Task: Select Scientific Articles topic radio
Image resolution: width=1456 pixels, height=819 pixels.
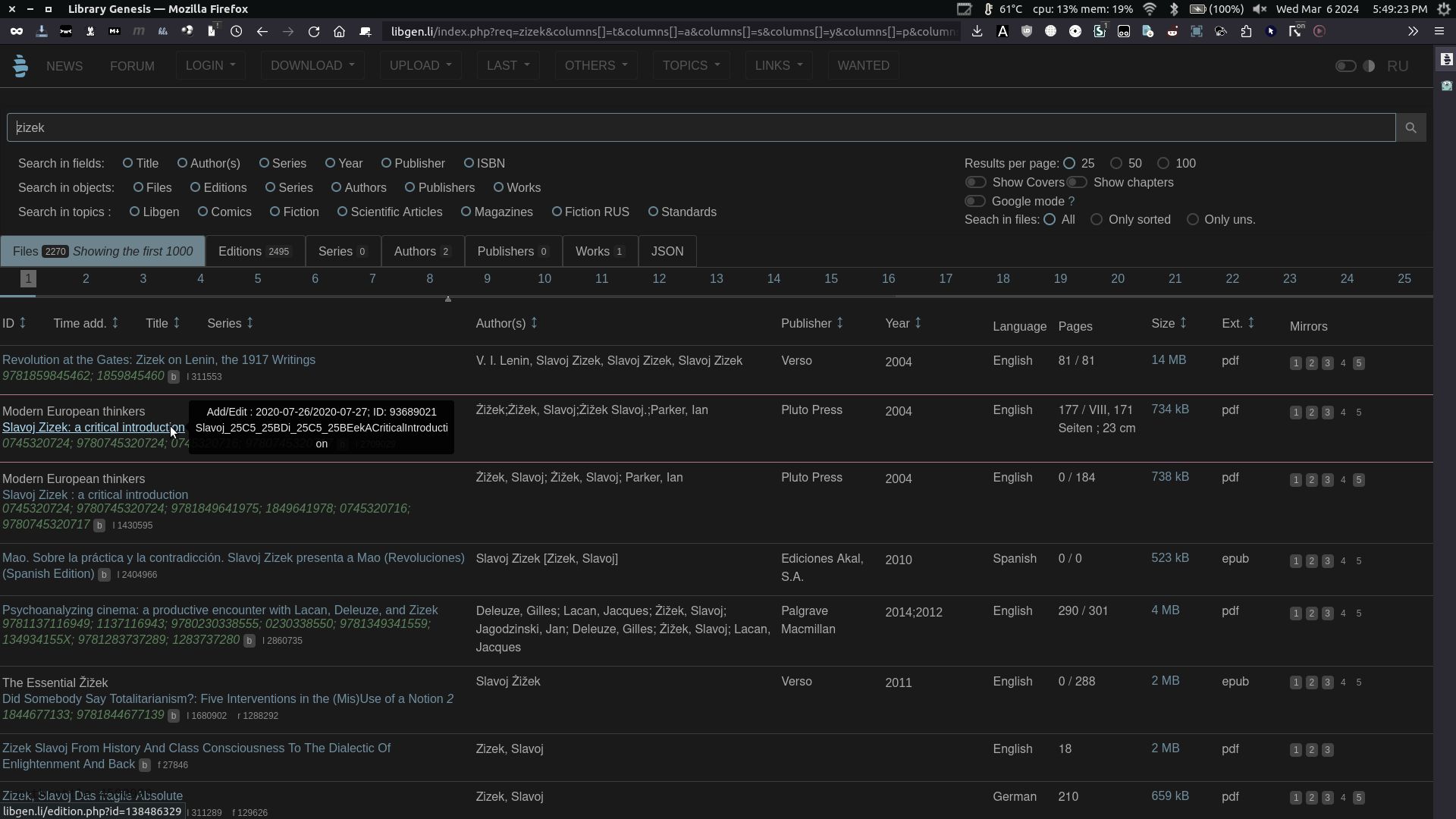Action: click(343, 212)
